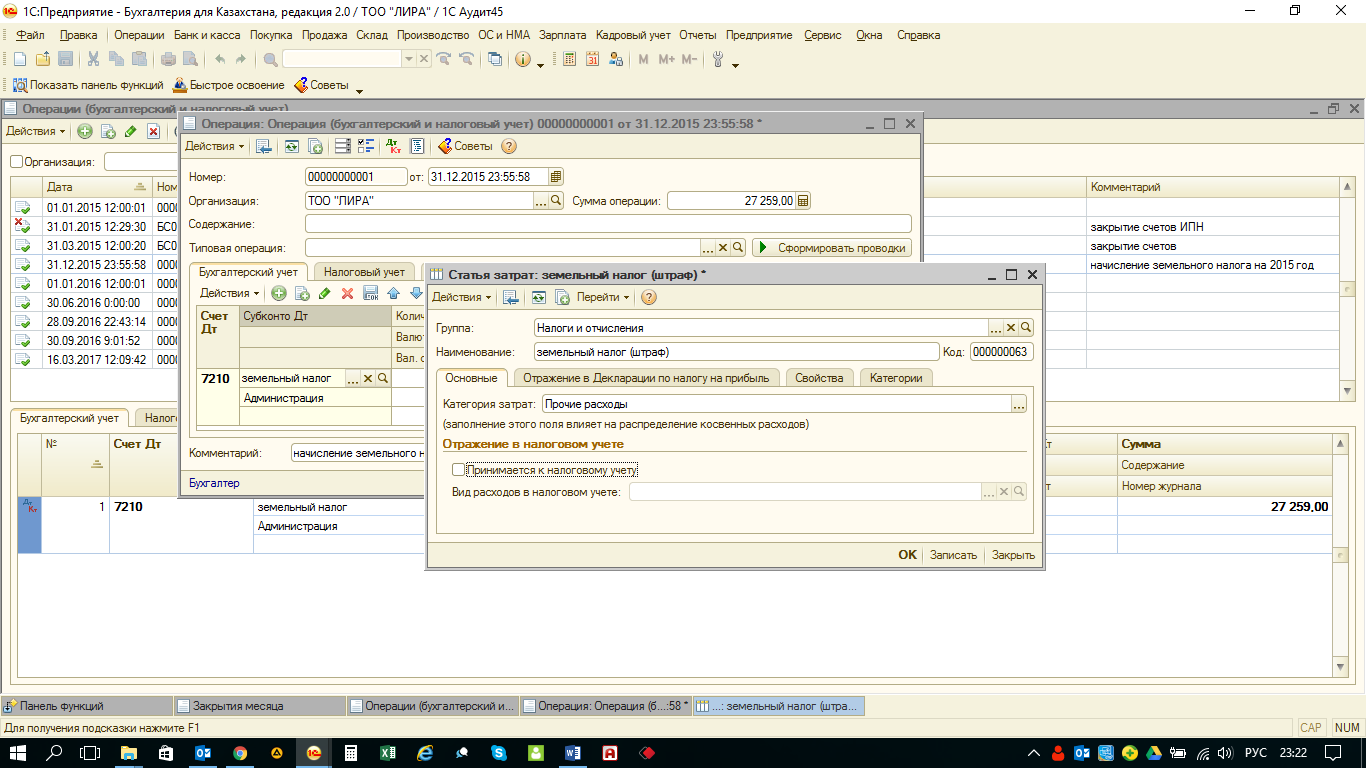Image resolution: width=1366 pixels, height=768 pixels.
Task: Click red delete row icon in Операция table toolbar
Action: pos(348,293)
